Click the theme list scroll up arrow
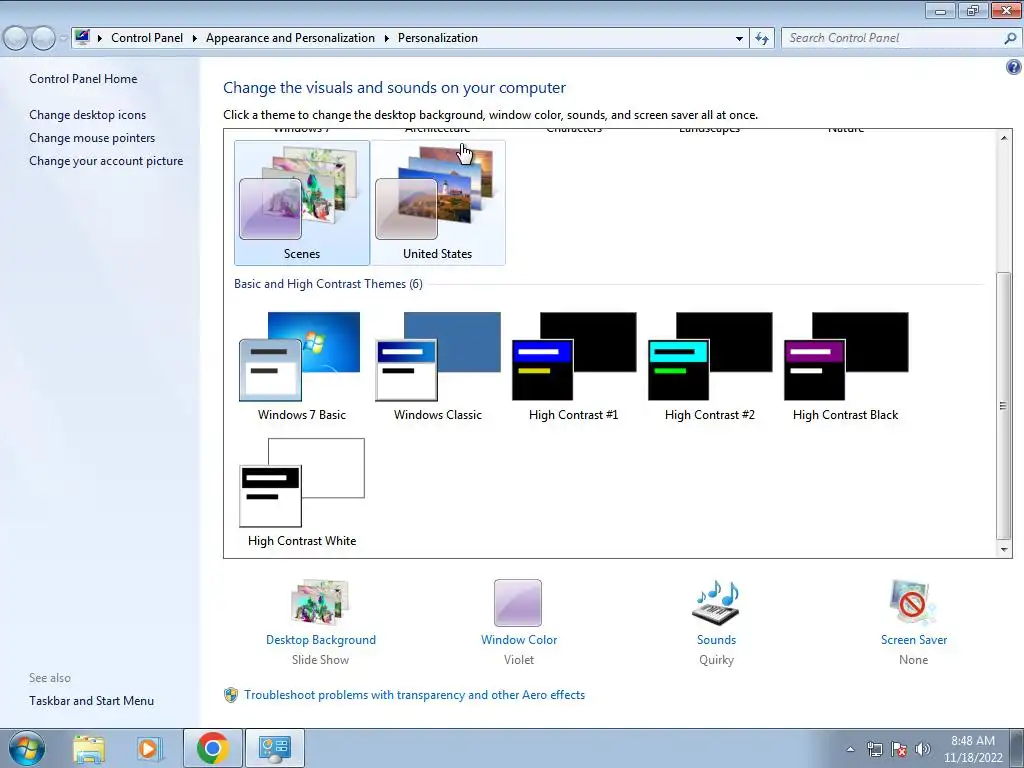Image resolution: width=1024 pixels, height=768 pixels. (1004, 137)
